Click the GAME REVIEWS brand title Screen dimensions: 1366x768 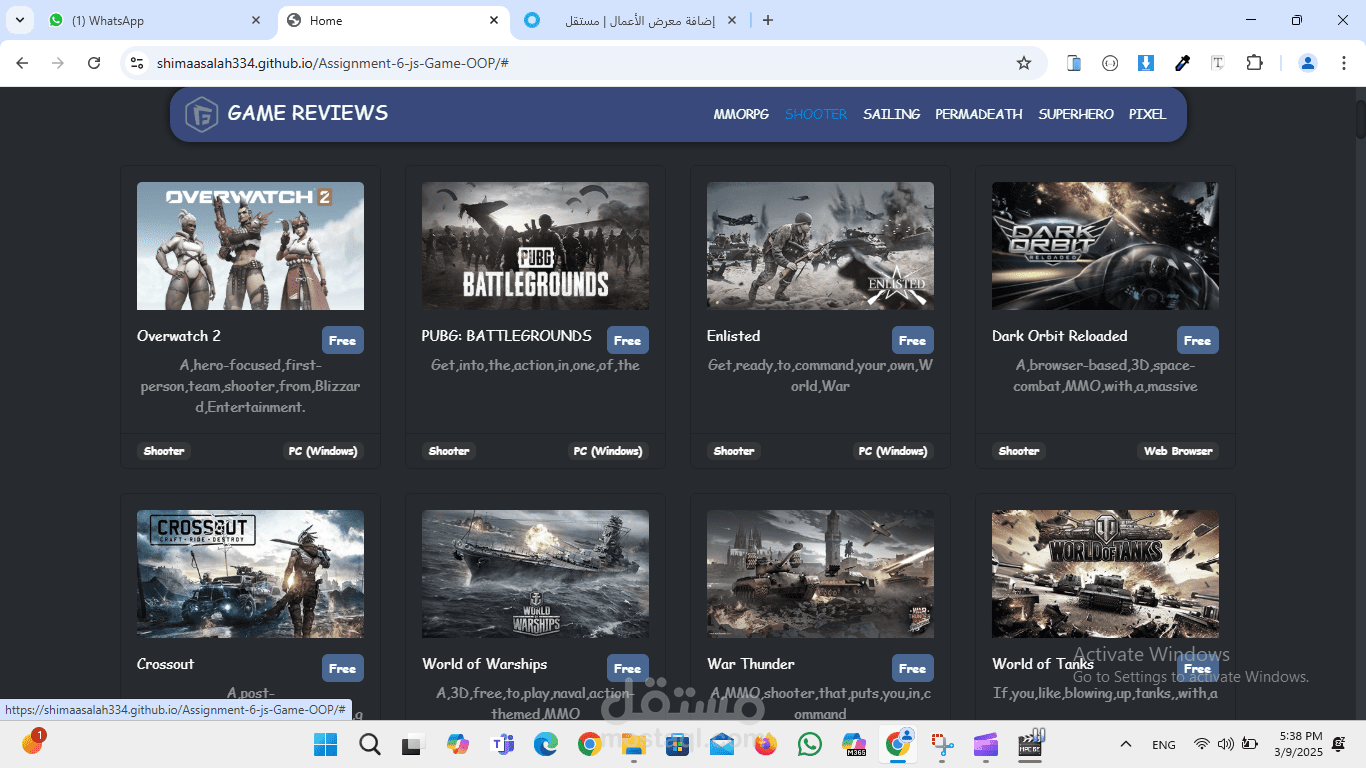[x=308, y=113]
